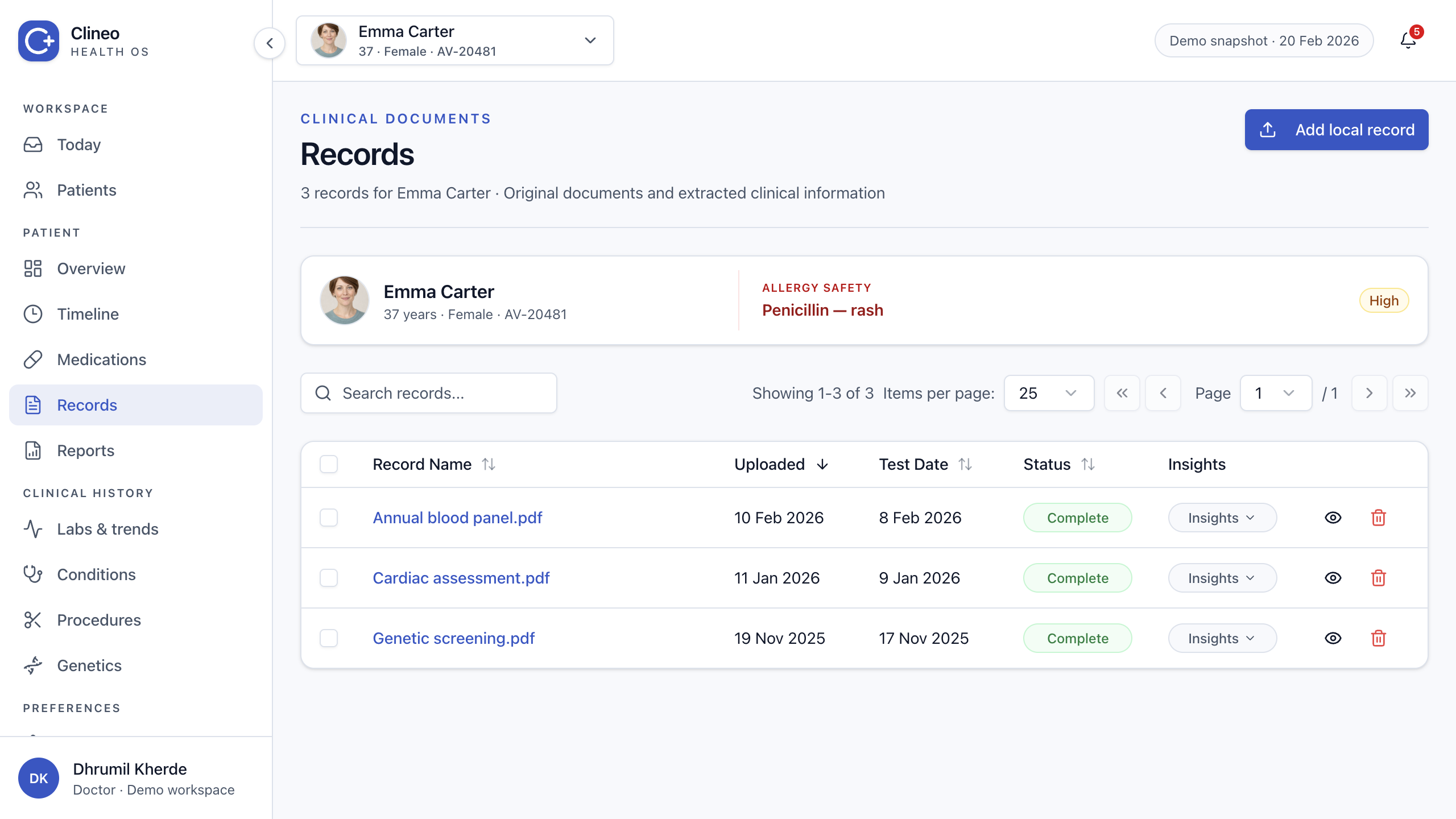
Task: Sort by Test Date column arrows
Action: click(965, 464)
